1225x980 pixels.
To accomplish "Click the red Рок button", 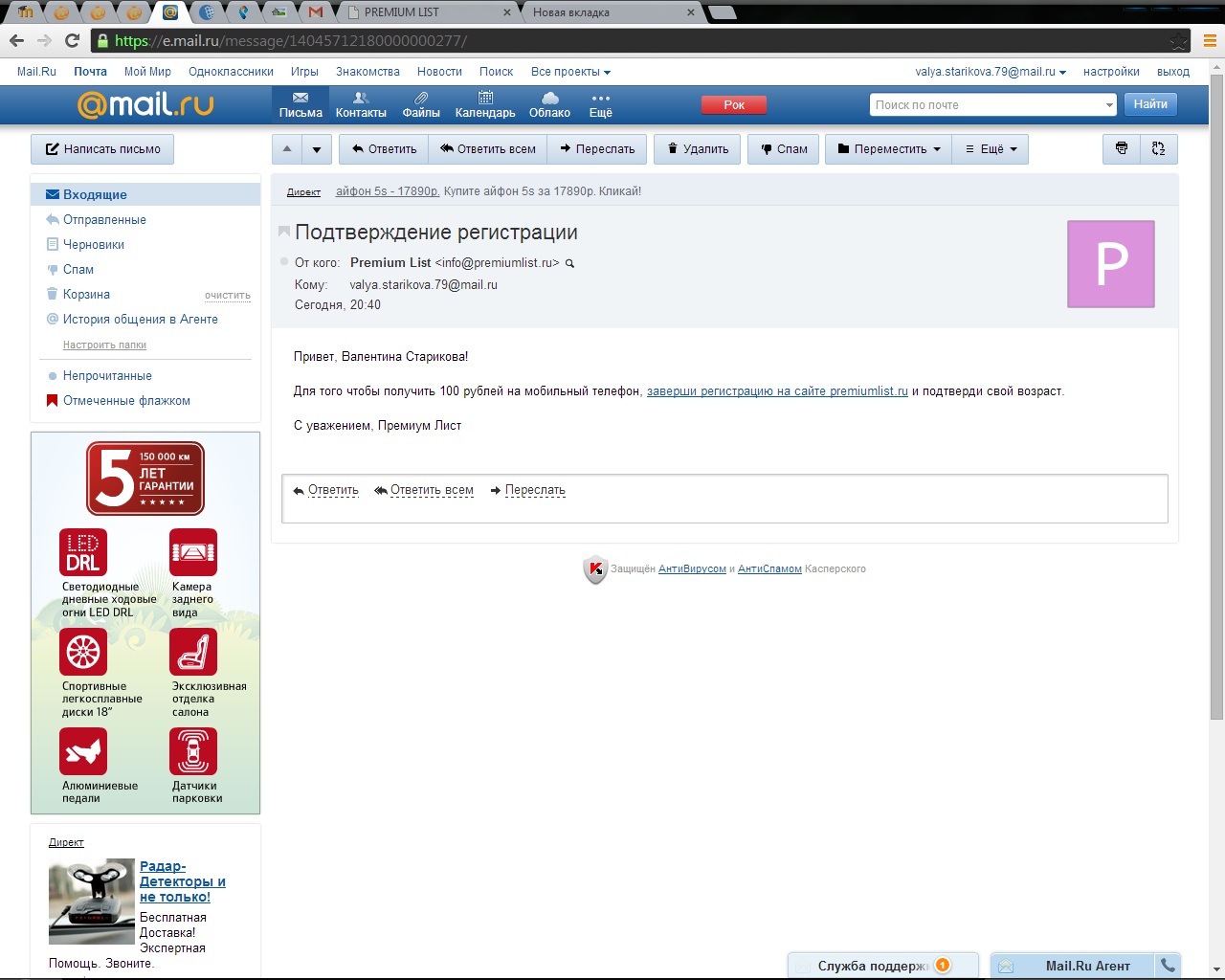I will 734,105.
